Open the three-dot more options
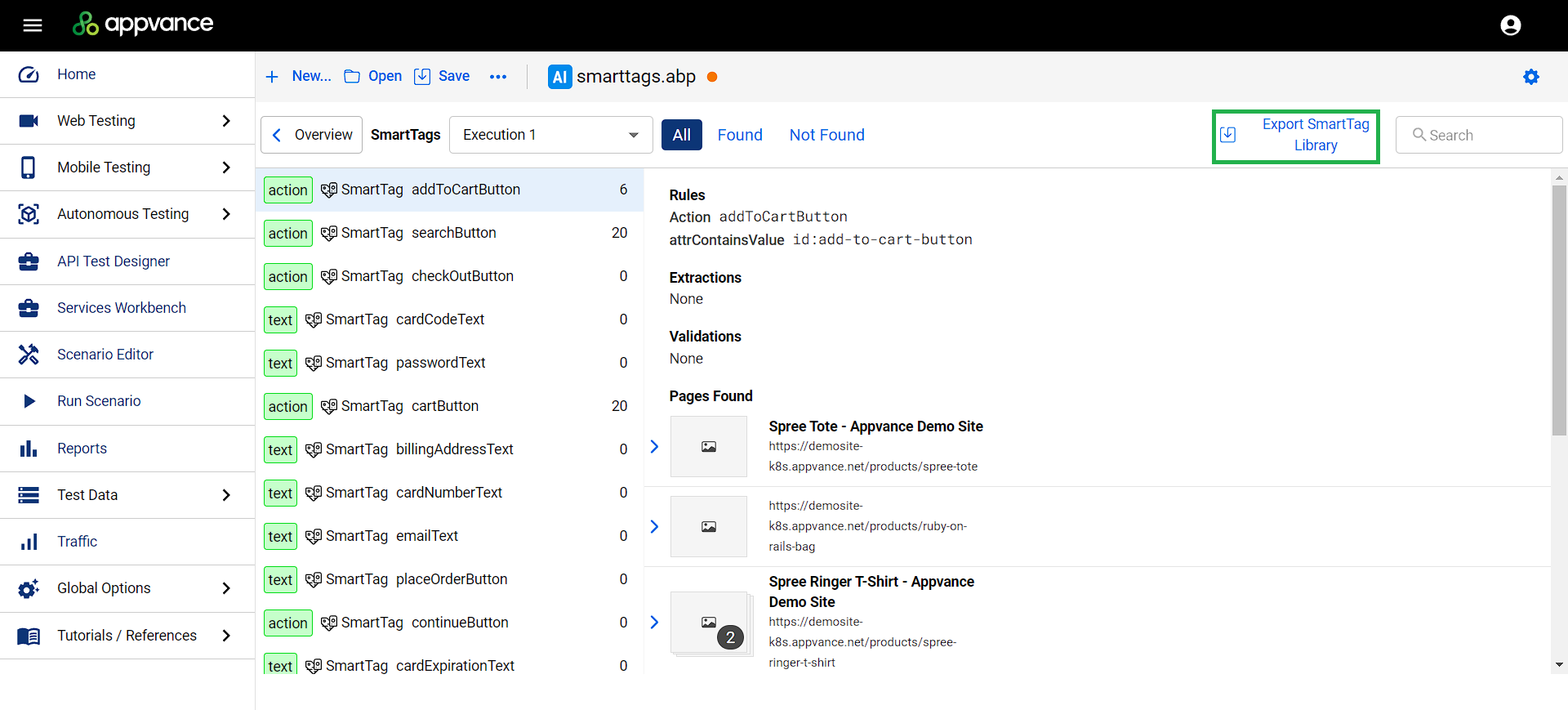The image size is (1568, 710). 498,77
